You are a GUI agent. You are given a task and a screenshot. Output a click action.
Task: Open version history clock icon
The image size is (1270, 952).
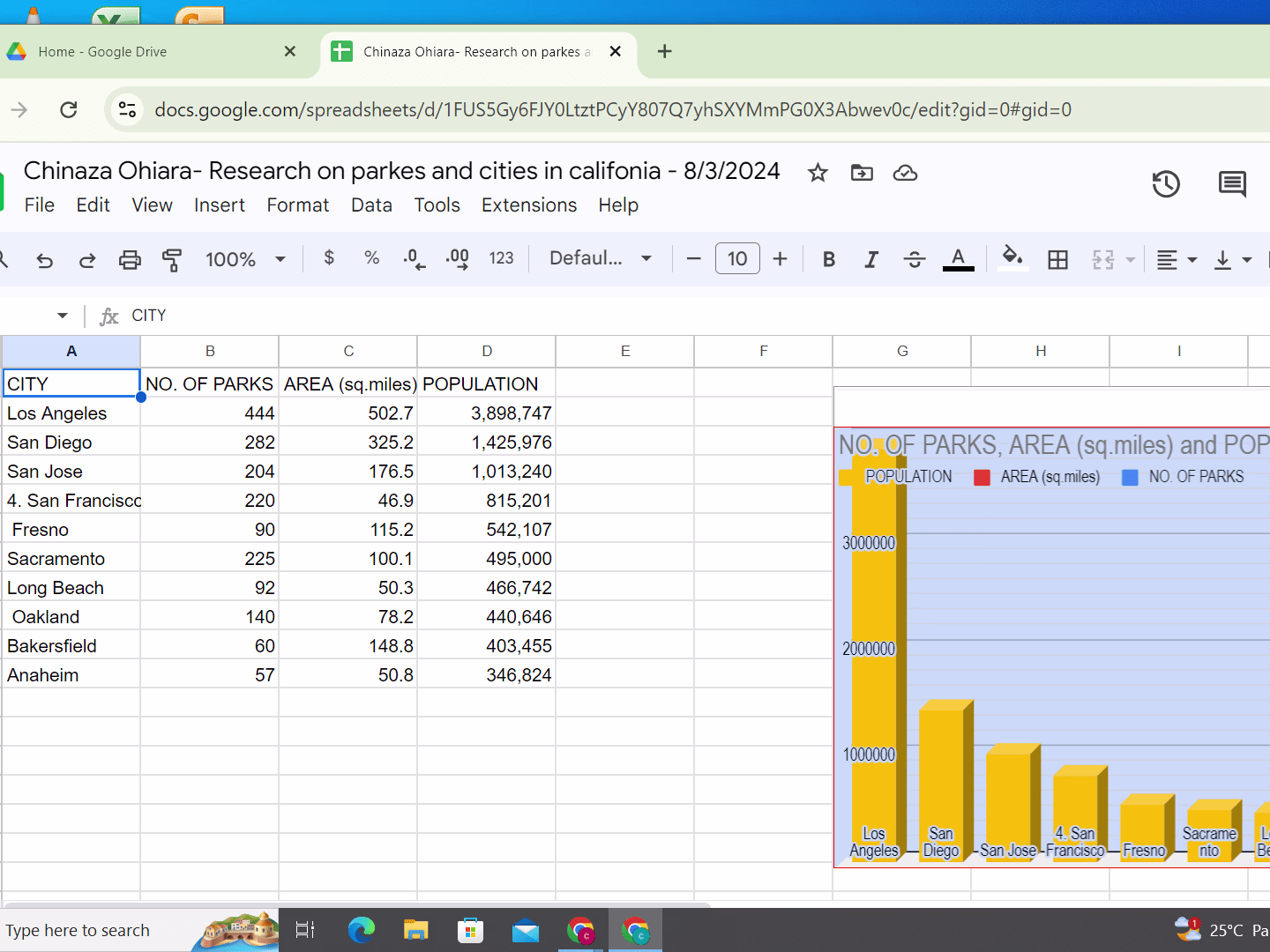[x=1165, y=184]
